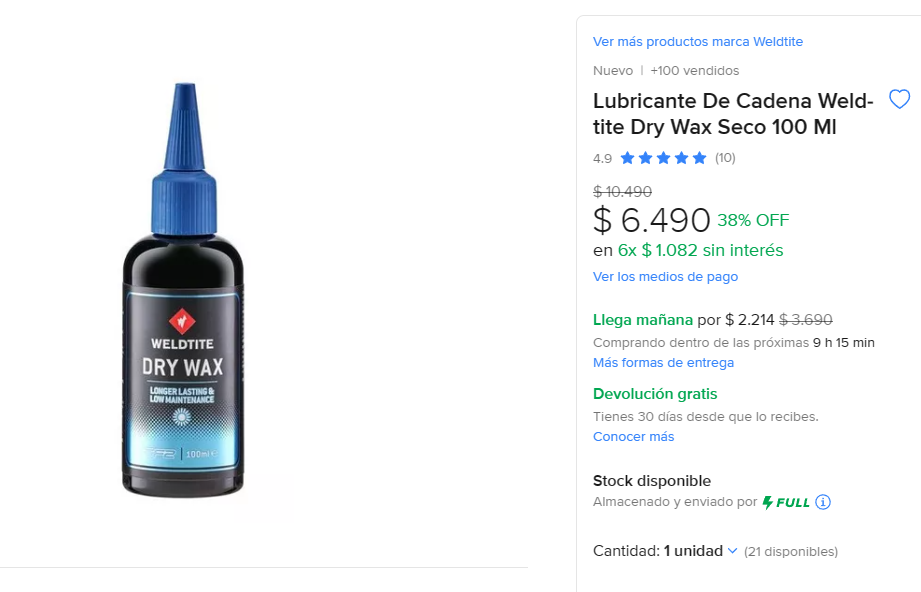Click the Llega mañana delivery text
921x592 pixels.
(643, 320)
